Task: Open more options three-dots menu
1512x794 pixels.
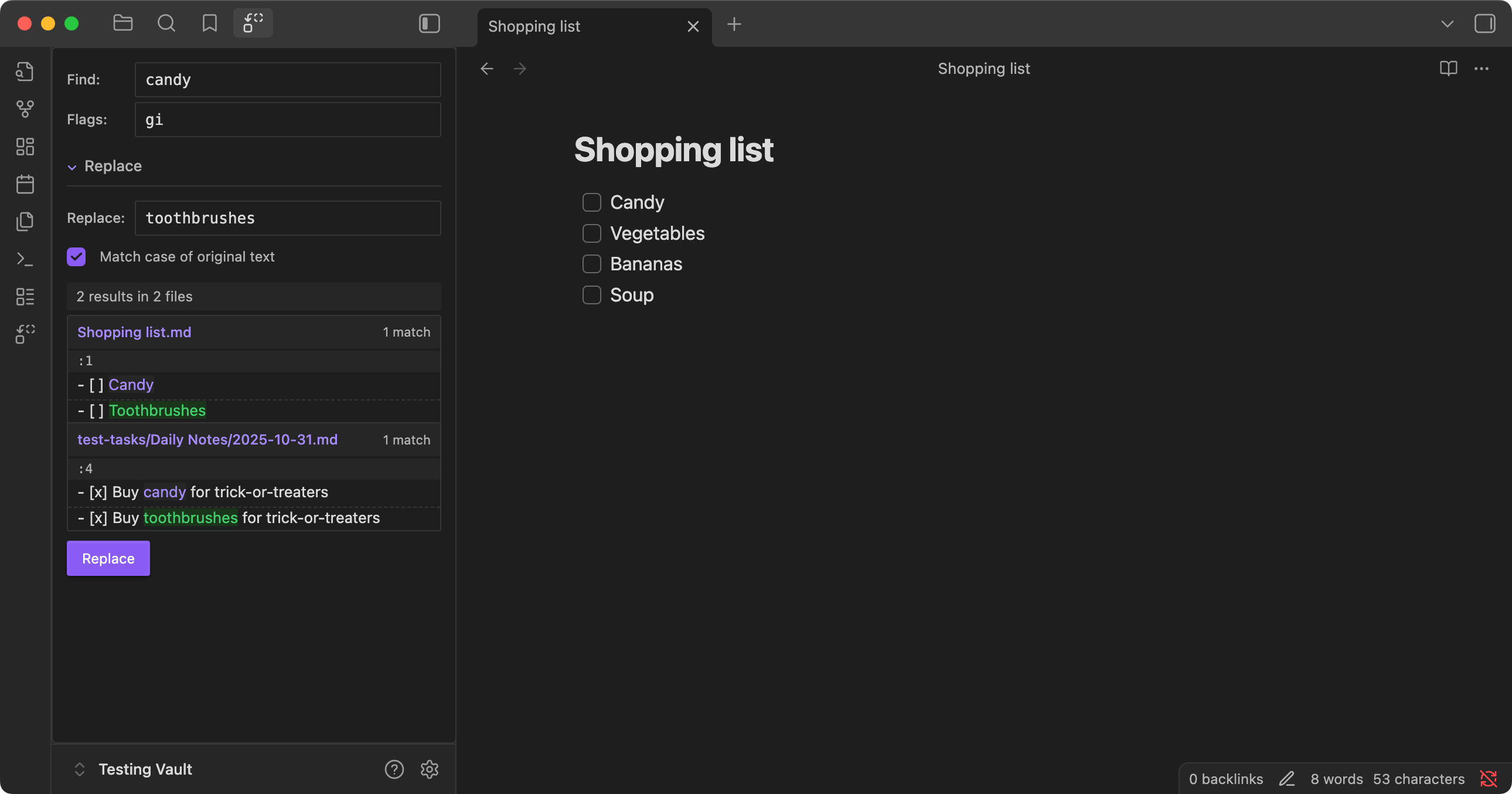Action: tap(1481, 69)
